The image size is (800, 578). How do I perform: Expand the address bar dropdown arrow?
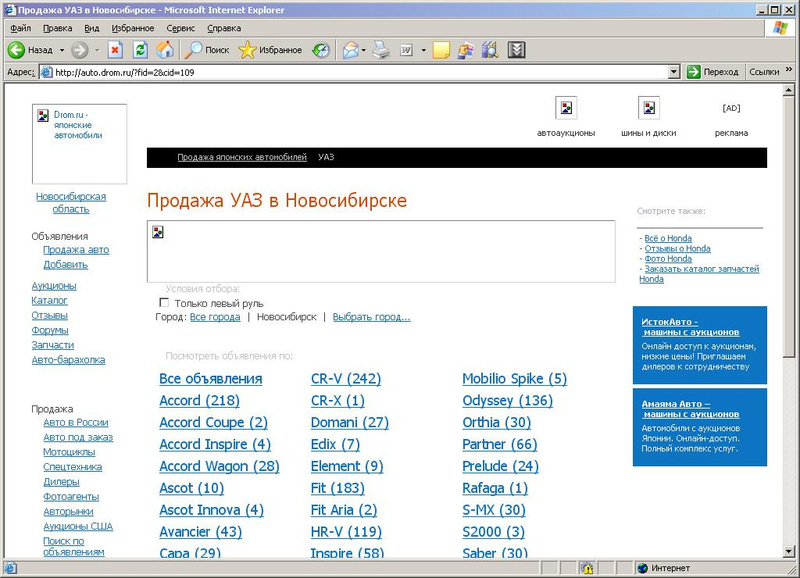coord(673,72)
